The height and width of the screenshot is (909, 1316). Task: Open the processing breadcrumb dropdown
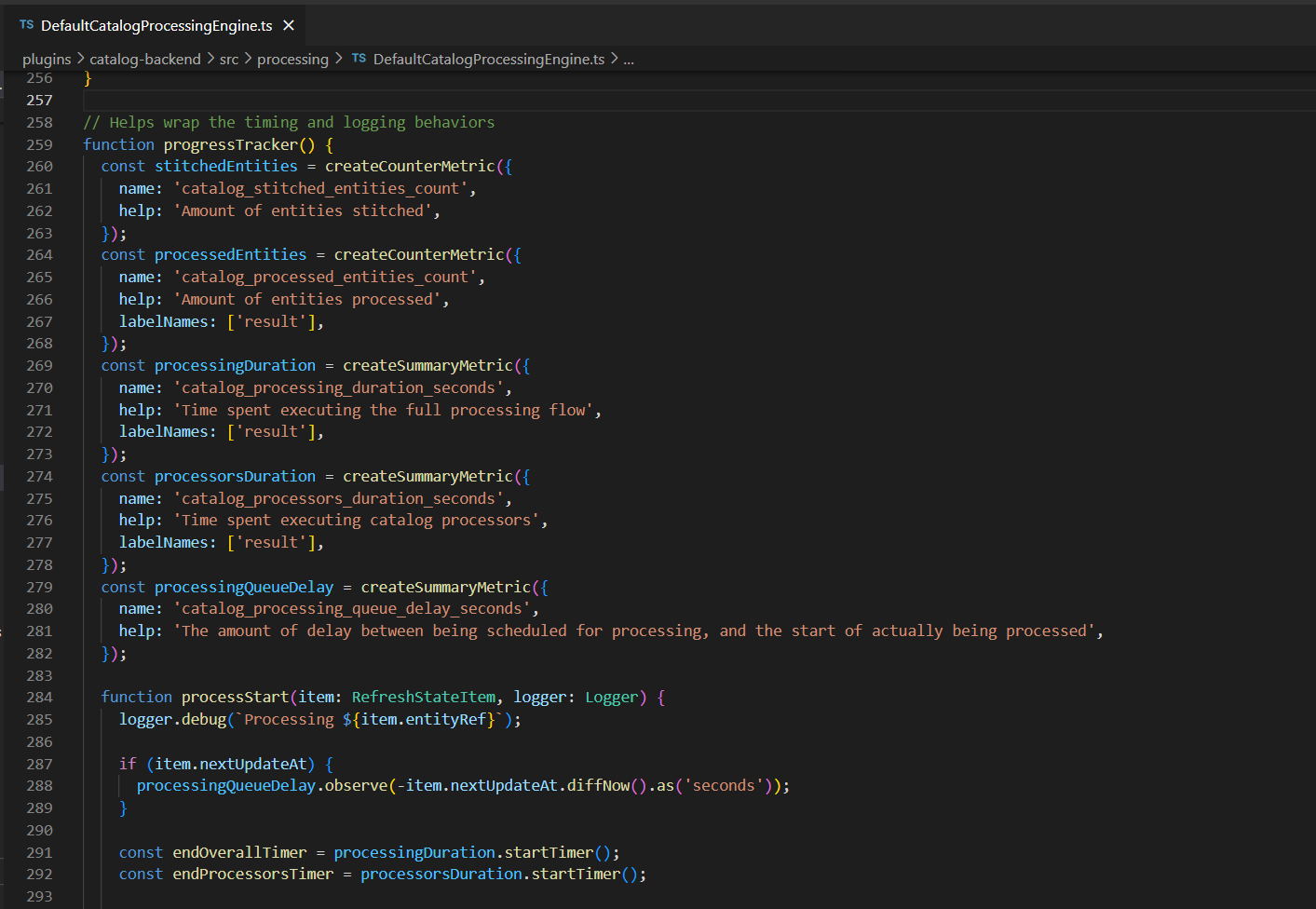coord(292,59)
